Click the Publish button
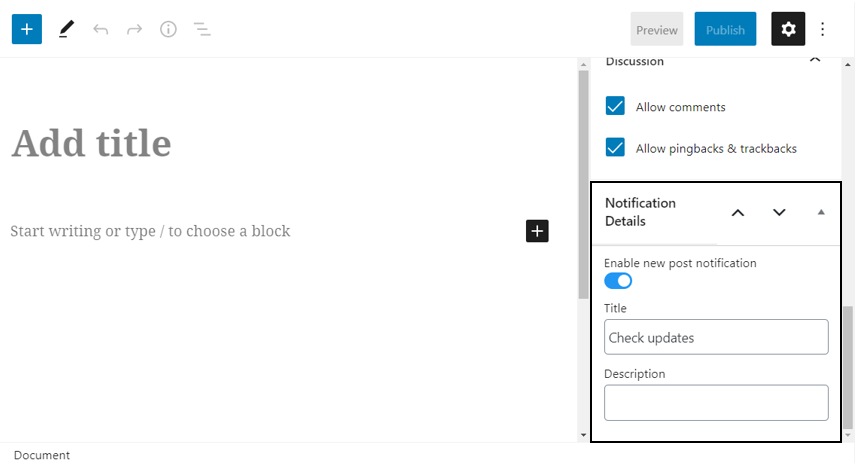The height and width of the screenshot is (474, 855). click(725, 29)
